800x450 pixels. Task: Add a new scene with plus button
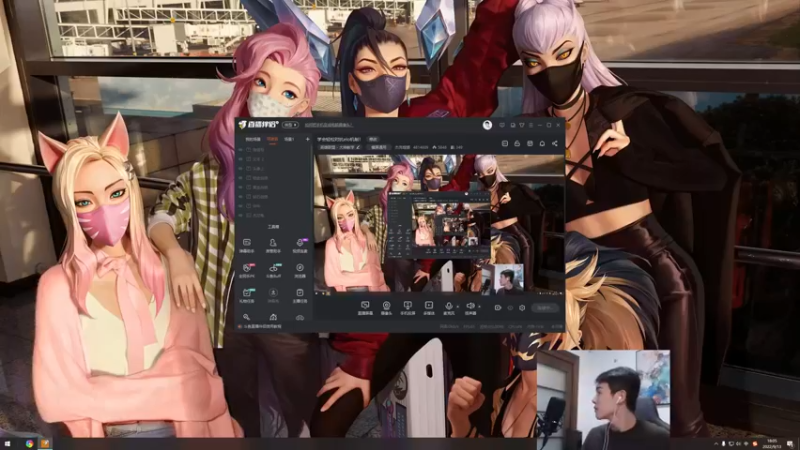pos(308,139)
